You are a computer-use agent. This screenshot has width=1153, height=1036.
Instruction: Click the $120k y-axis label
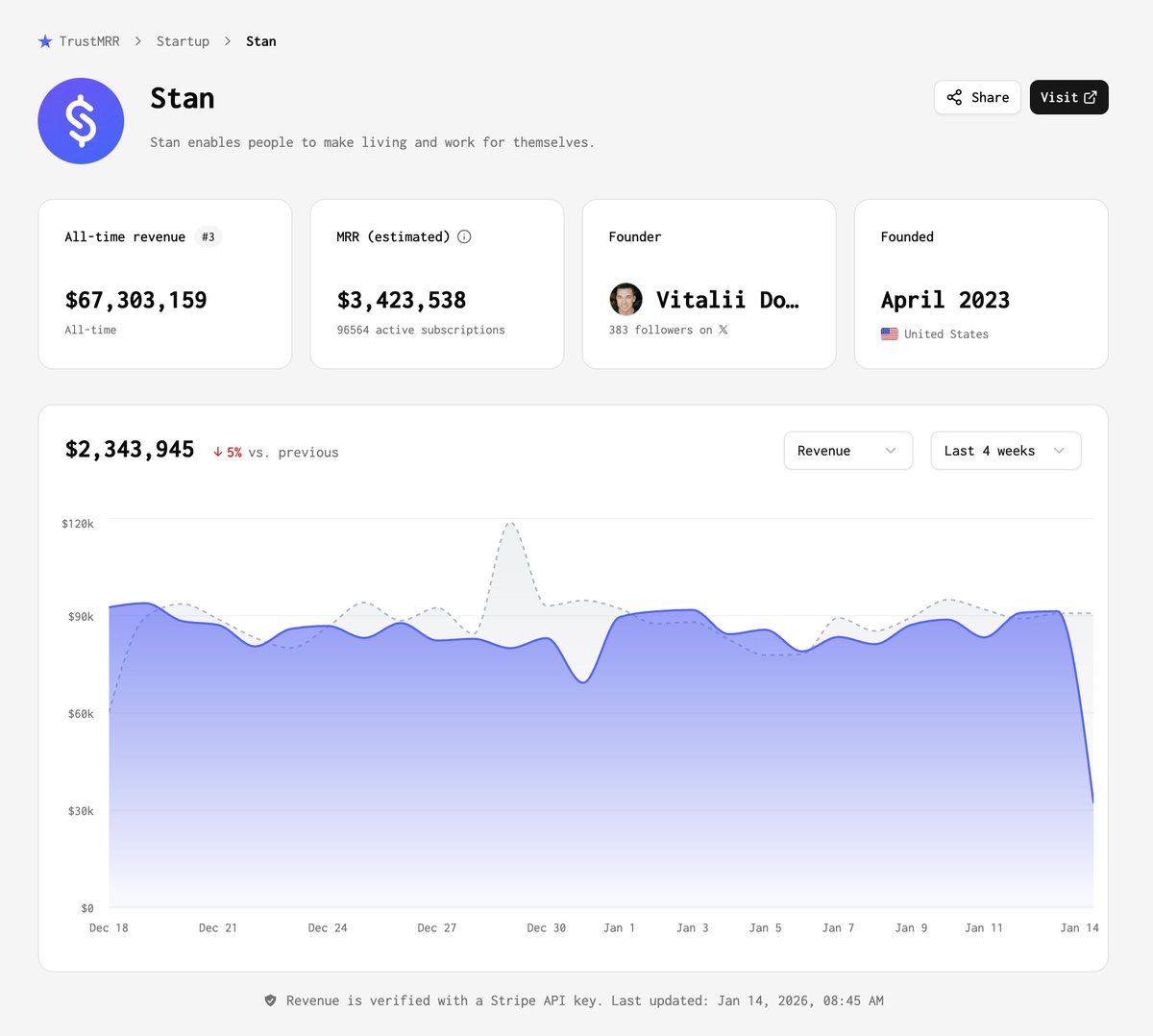[78, 524]
